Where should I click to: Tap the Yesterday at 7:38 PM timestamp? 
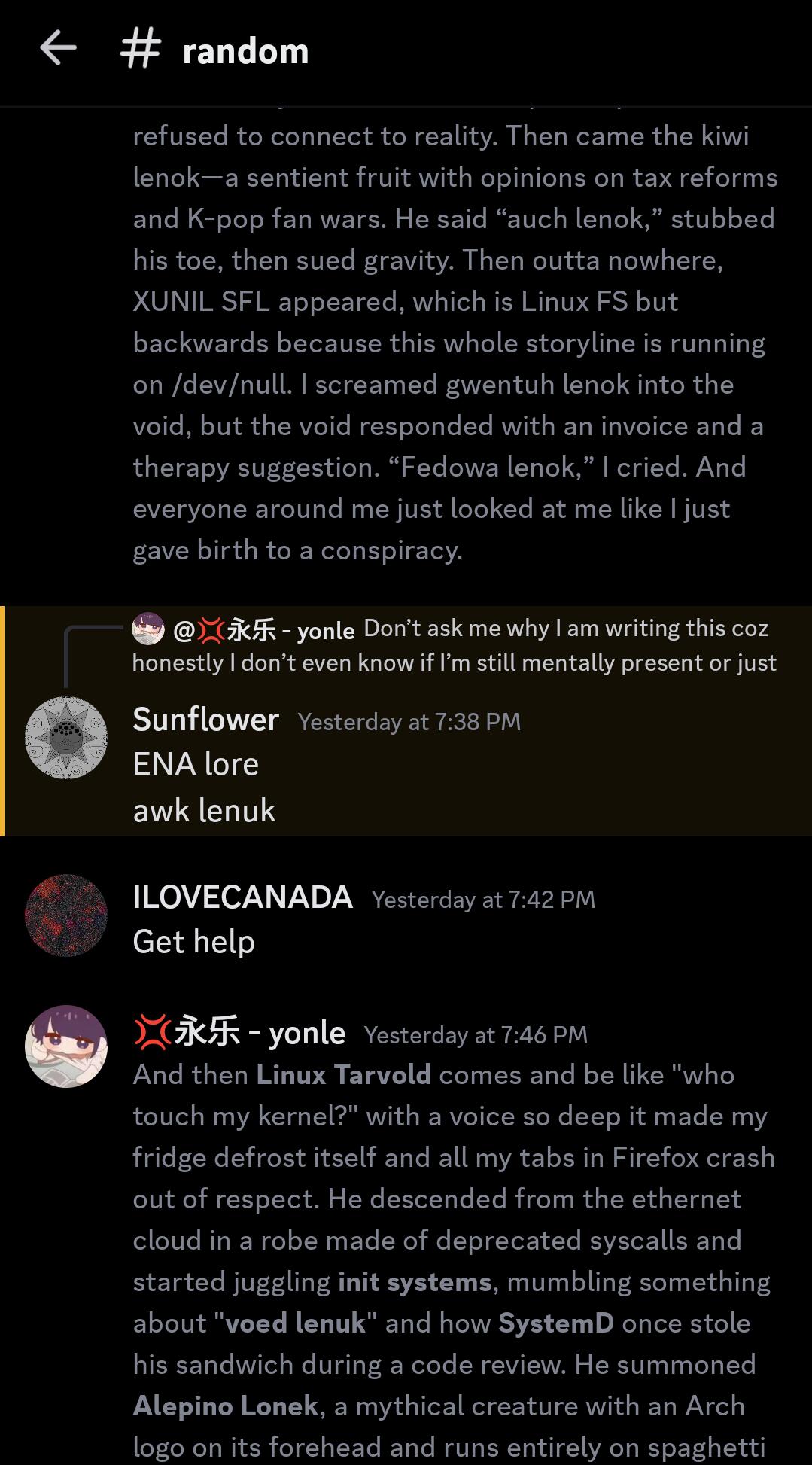(x=409, y=722)
